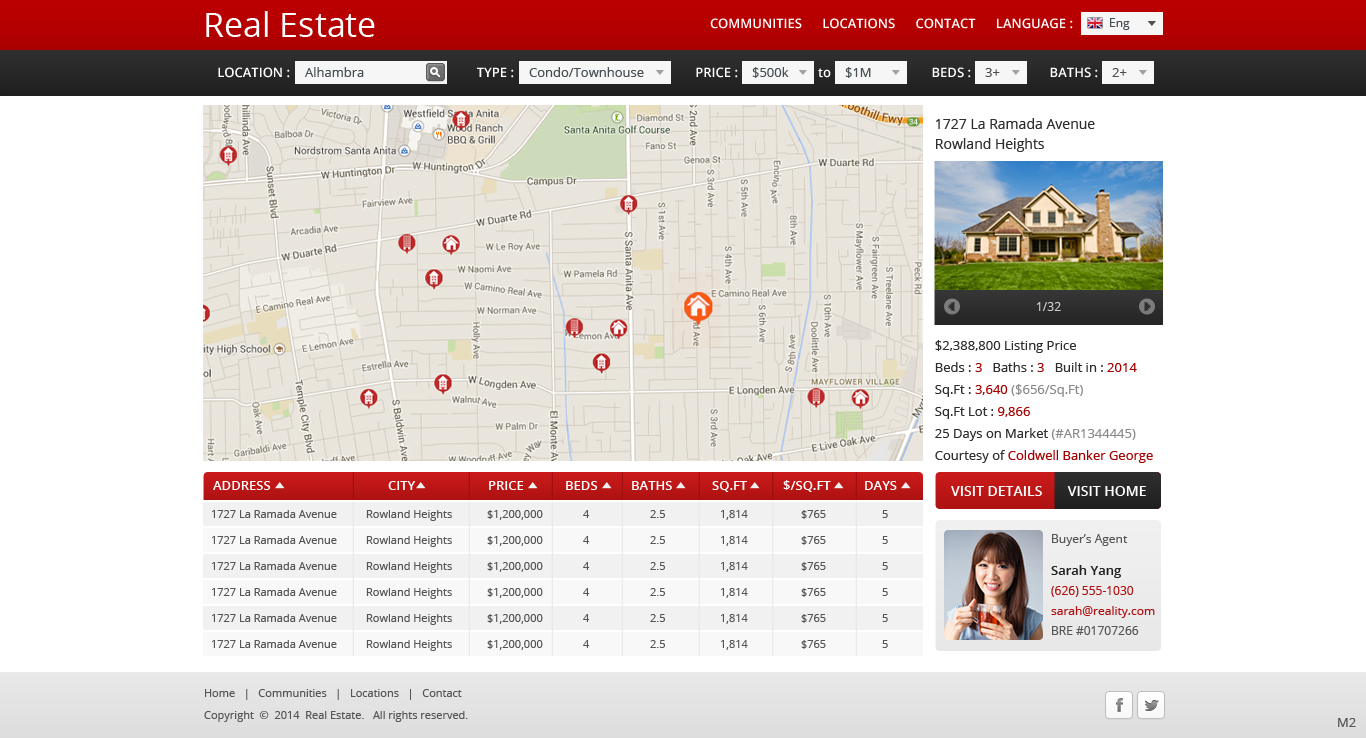Click the house listing photo
This screenshot has height=738, width=1366.
(1048, 226)
